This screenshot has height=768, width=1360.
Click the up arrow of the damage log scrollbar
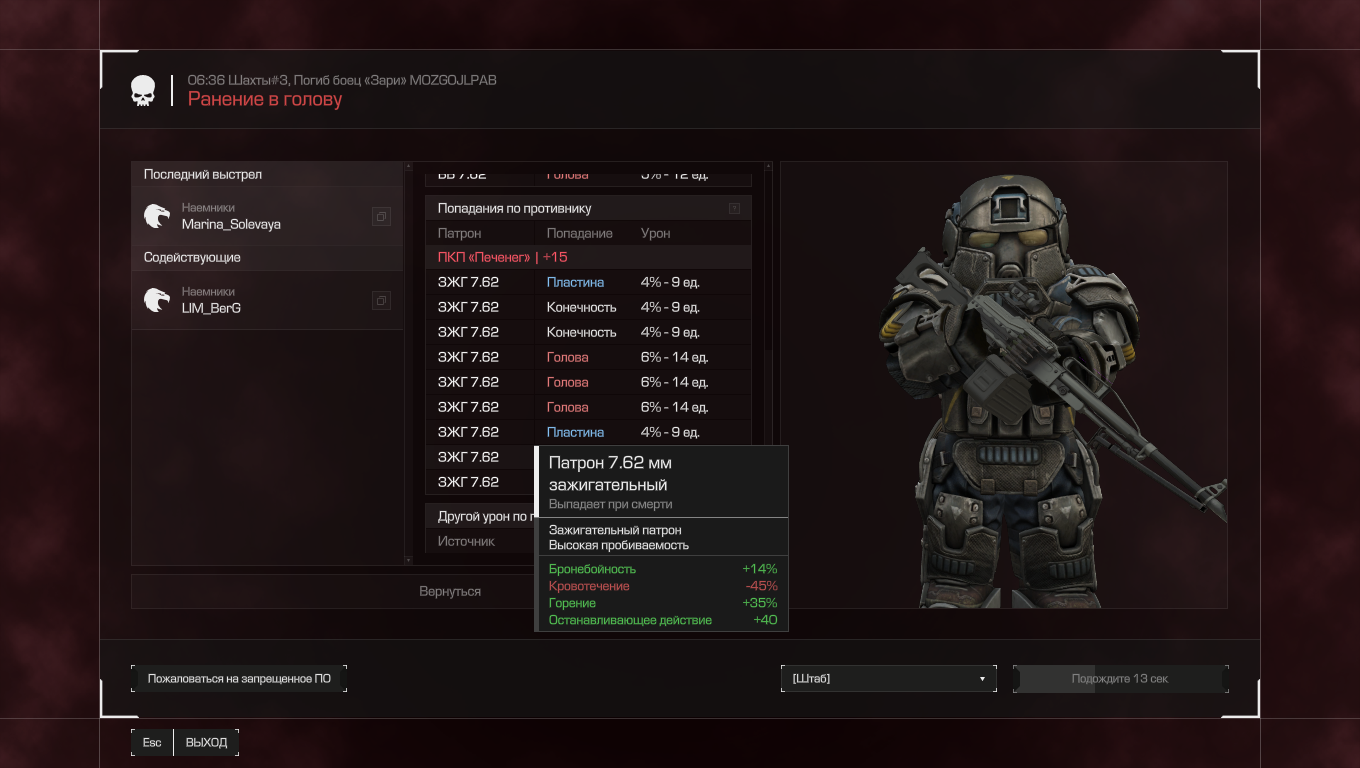(x=768, y=166)
